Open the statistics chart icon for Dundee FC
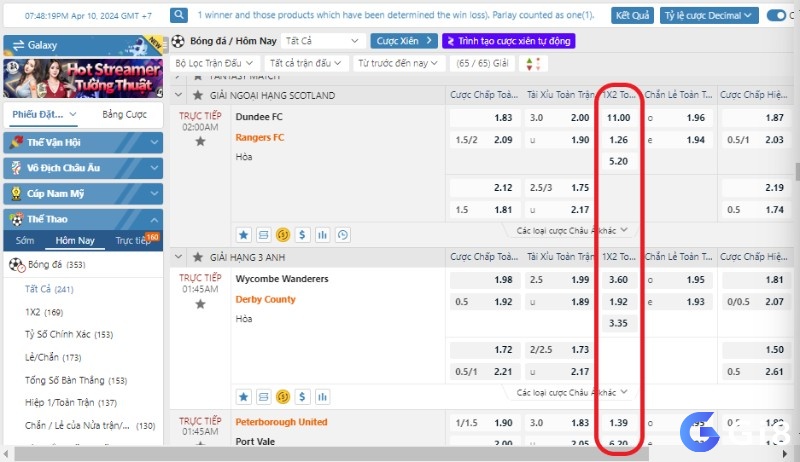Viewport: 800px width, 462px height. (x=322, y=235)
